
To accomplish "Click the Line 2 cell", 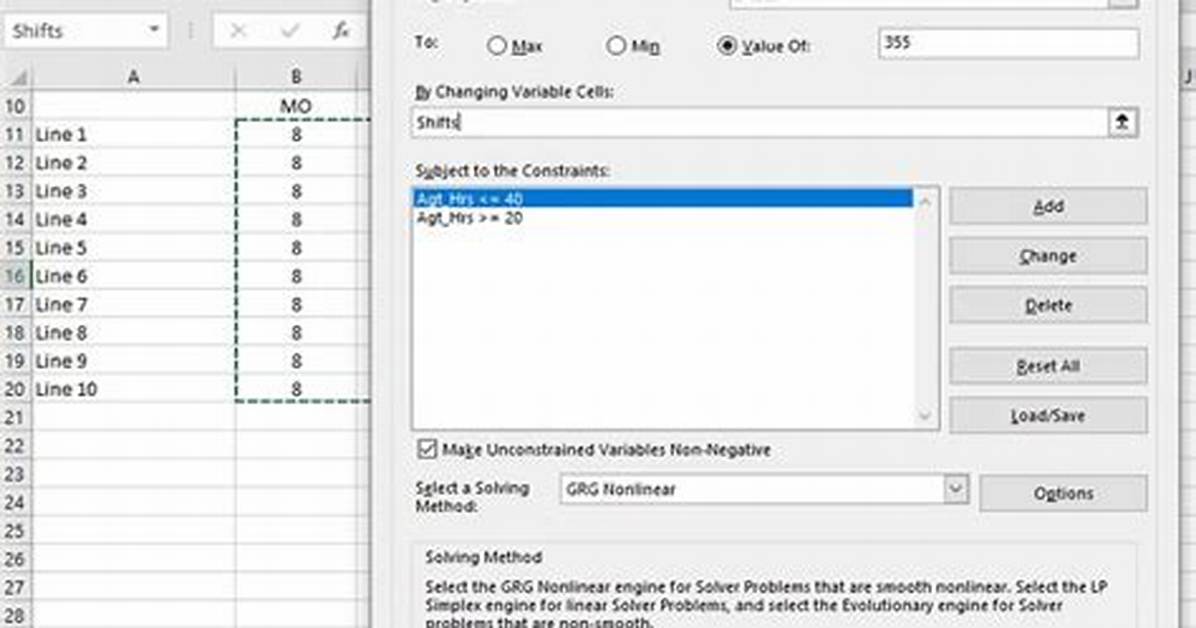I will 133,163.
